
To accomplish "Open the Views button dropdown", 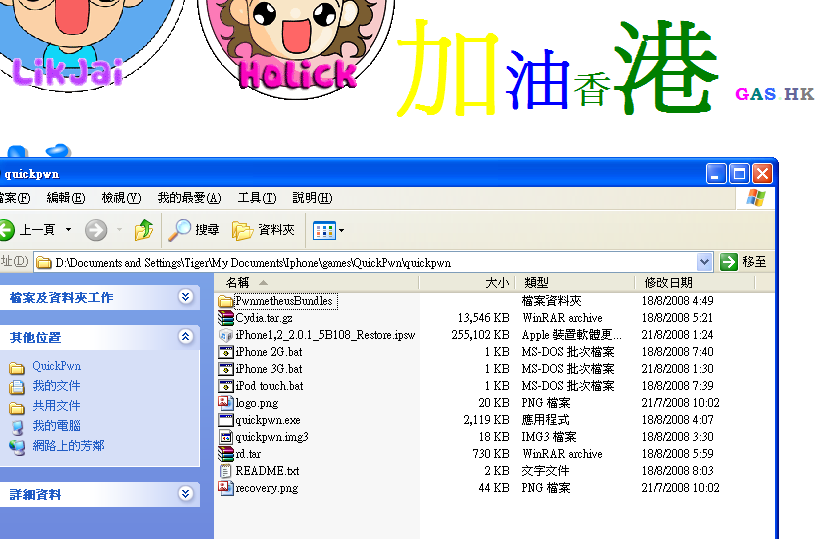I will pyautogui.click(x=328, y=230).
